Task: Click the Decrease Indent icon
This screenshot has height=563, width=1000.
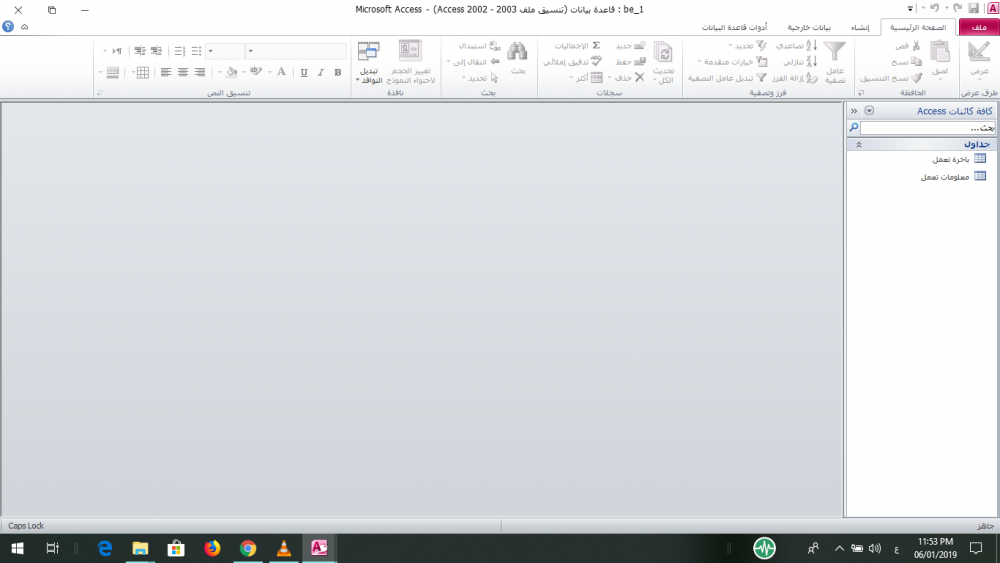Action: point(156,51)
